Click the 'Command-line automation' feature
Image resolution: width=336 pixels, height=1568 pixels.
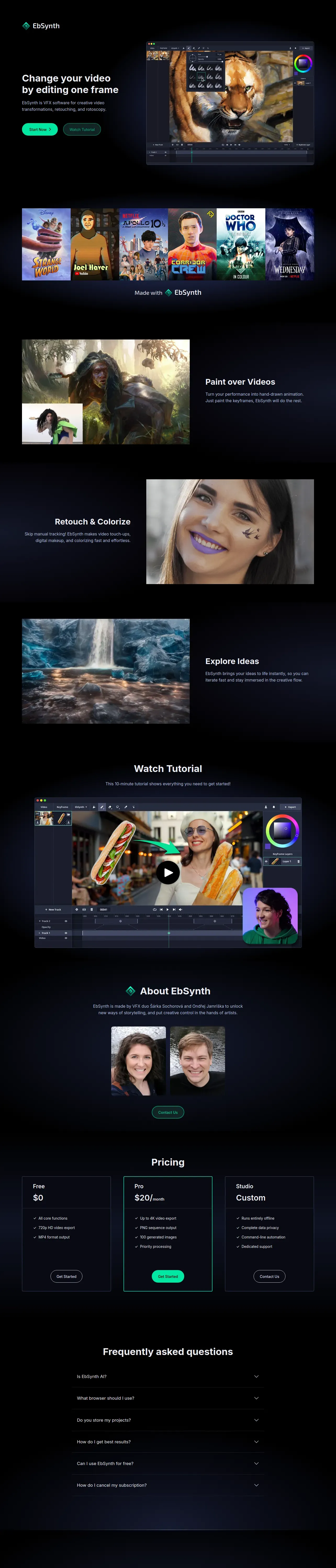[x=264, y=1237]
